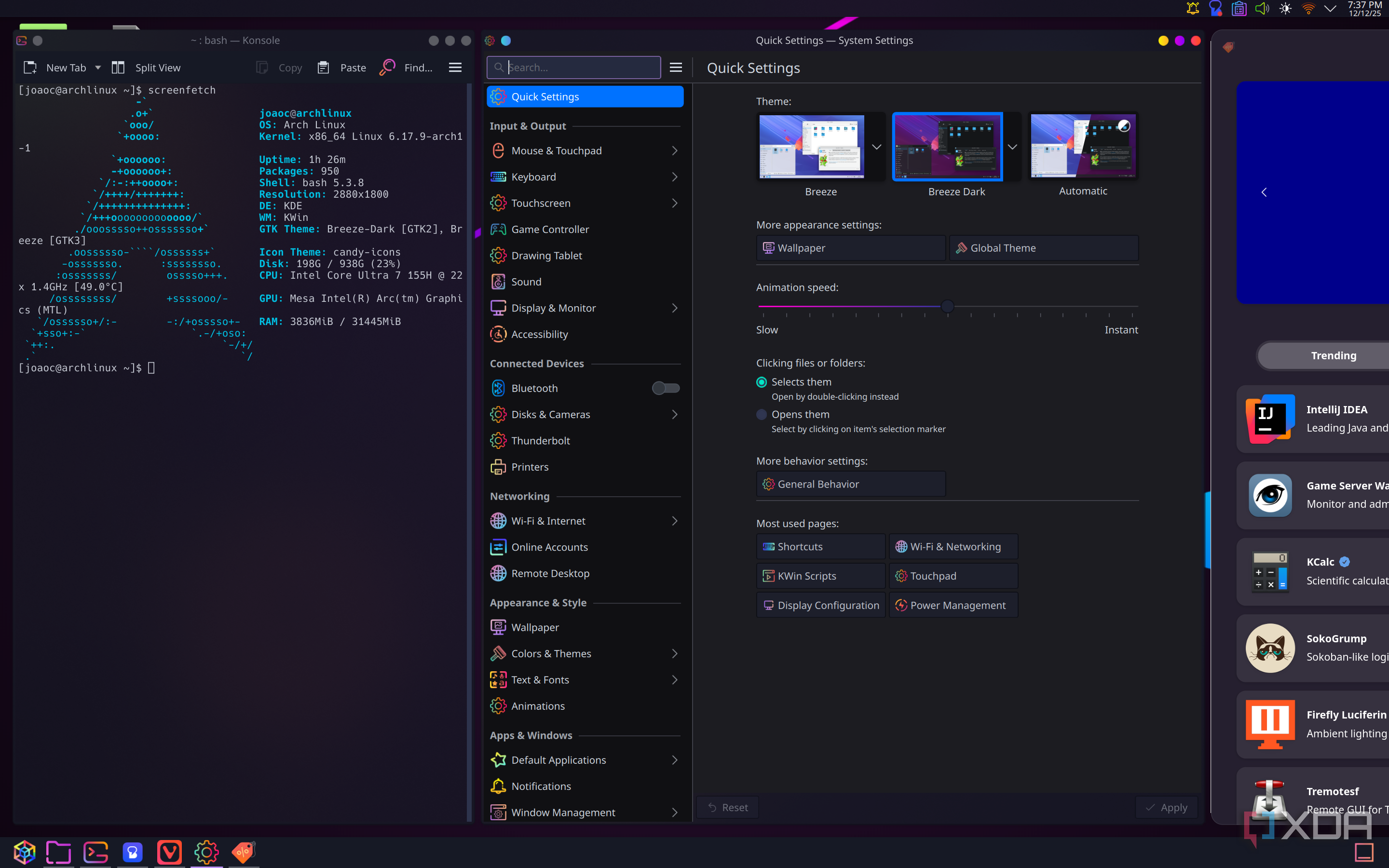Open New Tab in Konsole toolbar
1389x868 pixels.
54,68
